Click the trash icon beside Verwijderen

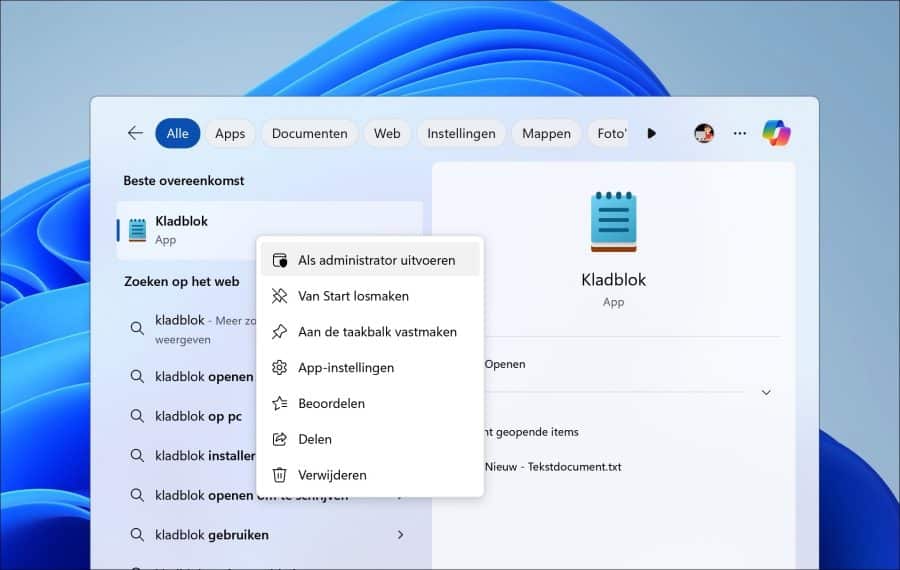(280, 475)
